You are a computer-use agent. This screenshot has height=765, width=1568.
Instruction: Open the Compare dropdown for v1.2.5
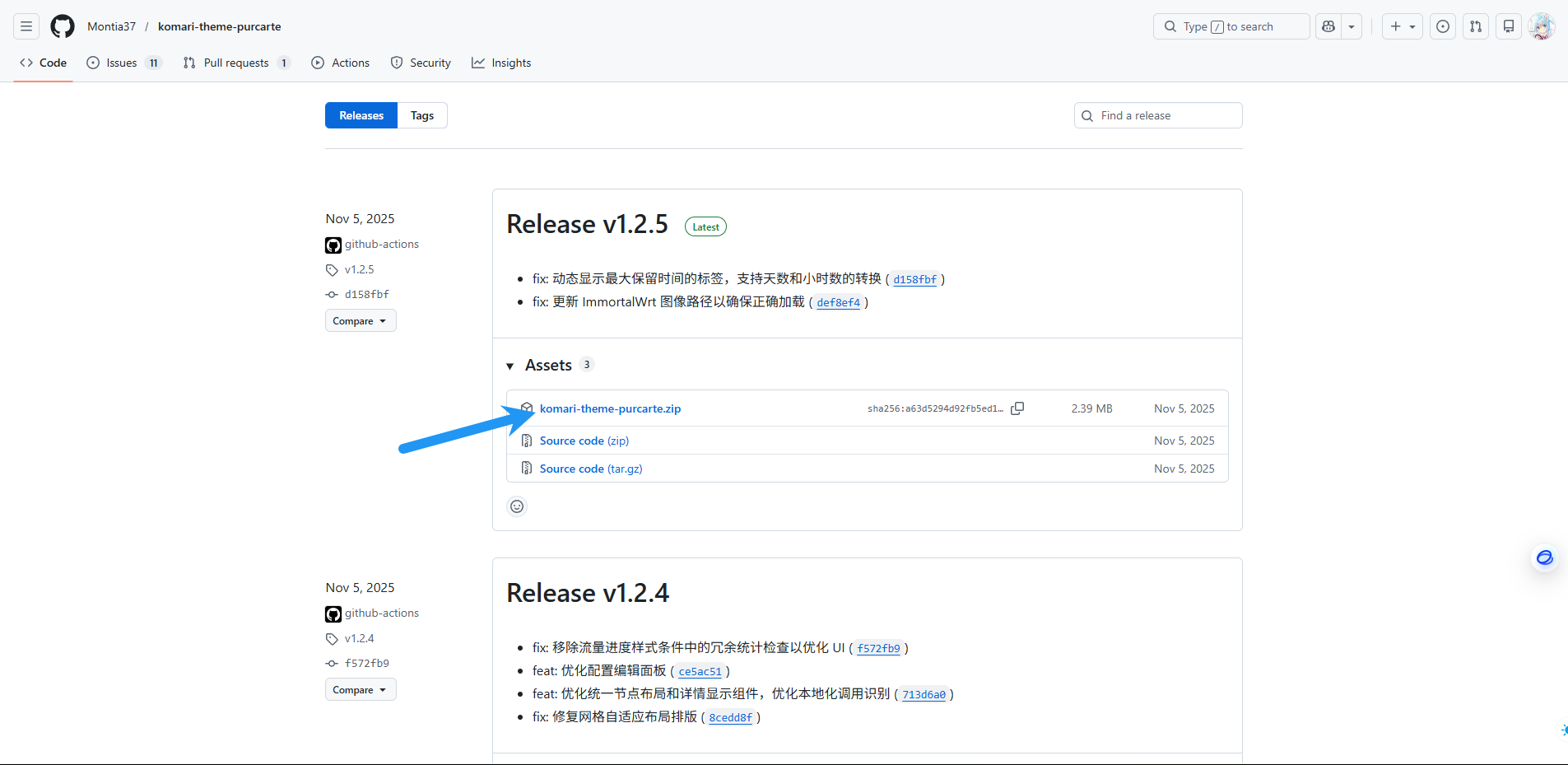361,321
